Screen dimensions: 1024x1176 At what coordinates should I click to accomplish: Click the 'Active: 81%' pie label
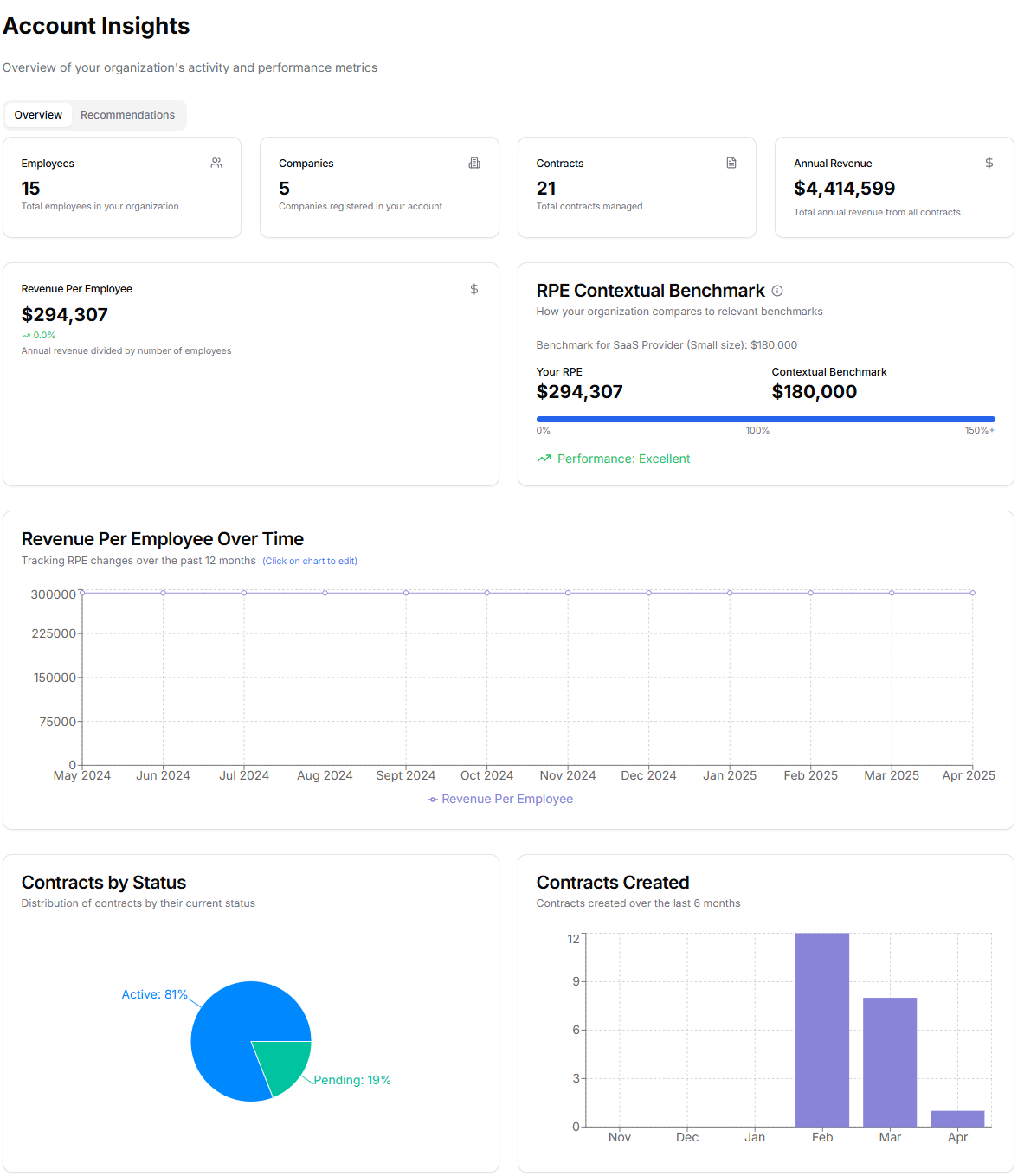(155, 995)
